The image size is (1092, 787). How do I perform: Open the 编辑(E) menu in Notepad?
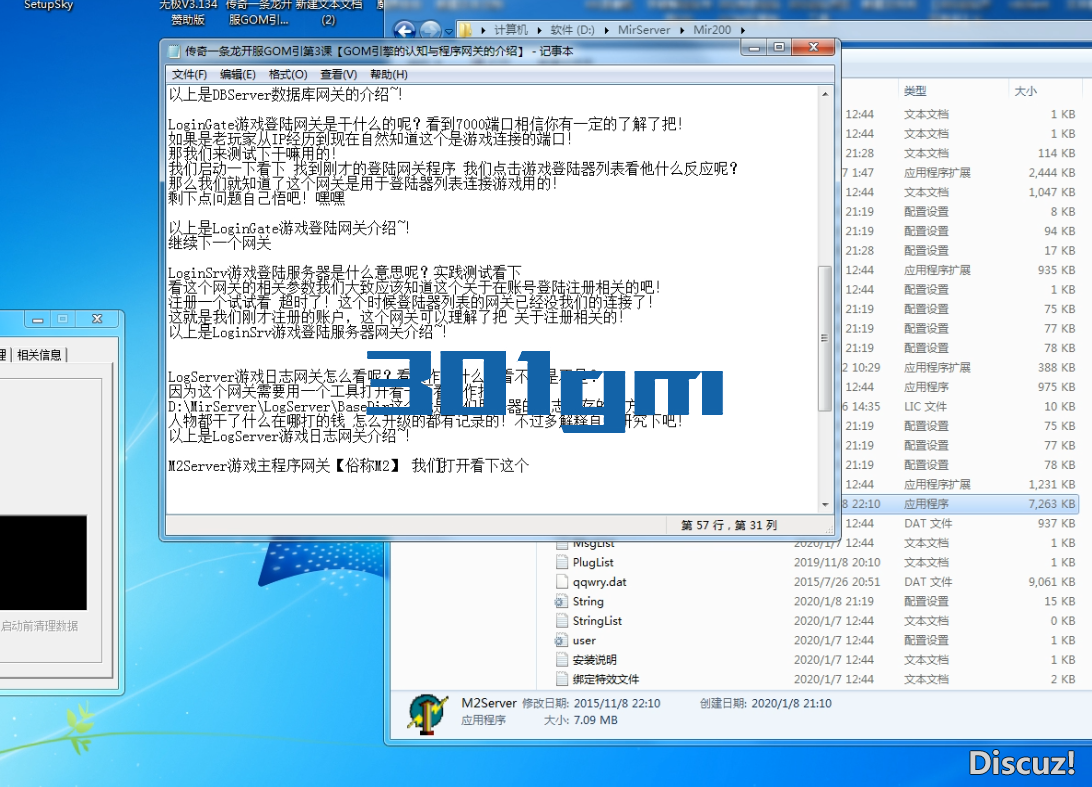[x=237, y=75]
